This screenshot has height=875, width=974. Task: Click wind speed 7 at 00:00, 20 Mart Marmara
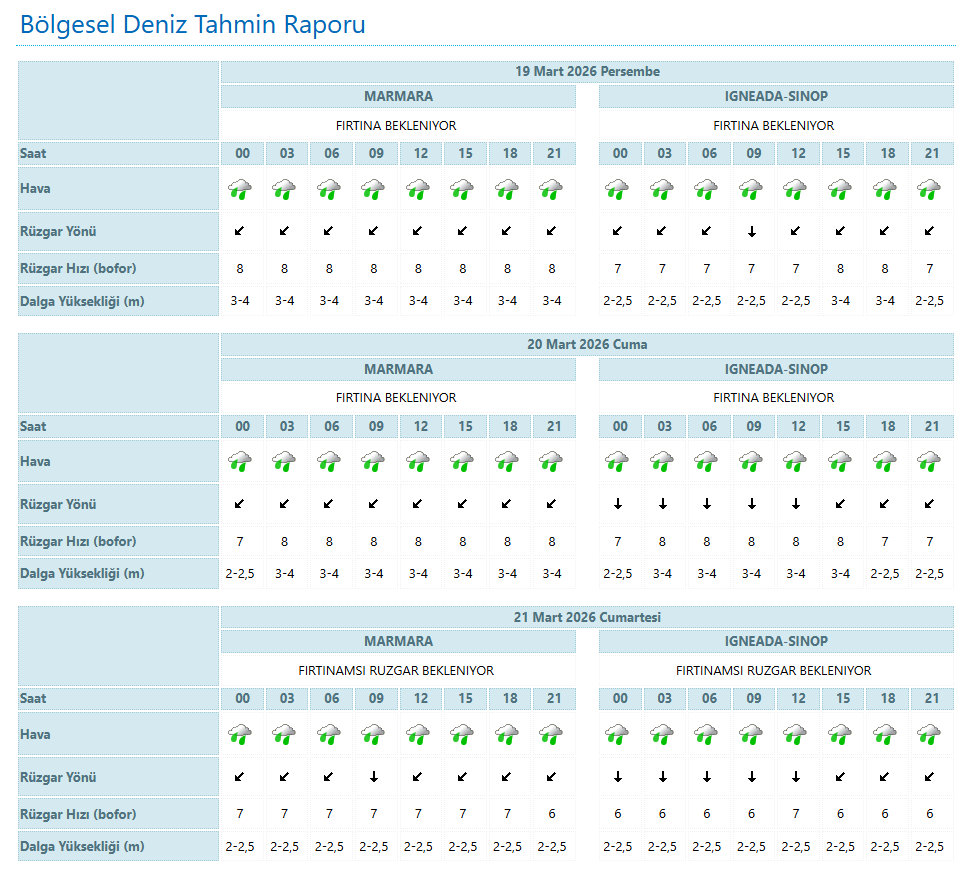tap(240, 542)
